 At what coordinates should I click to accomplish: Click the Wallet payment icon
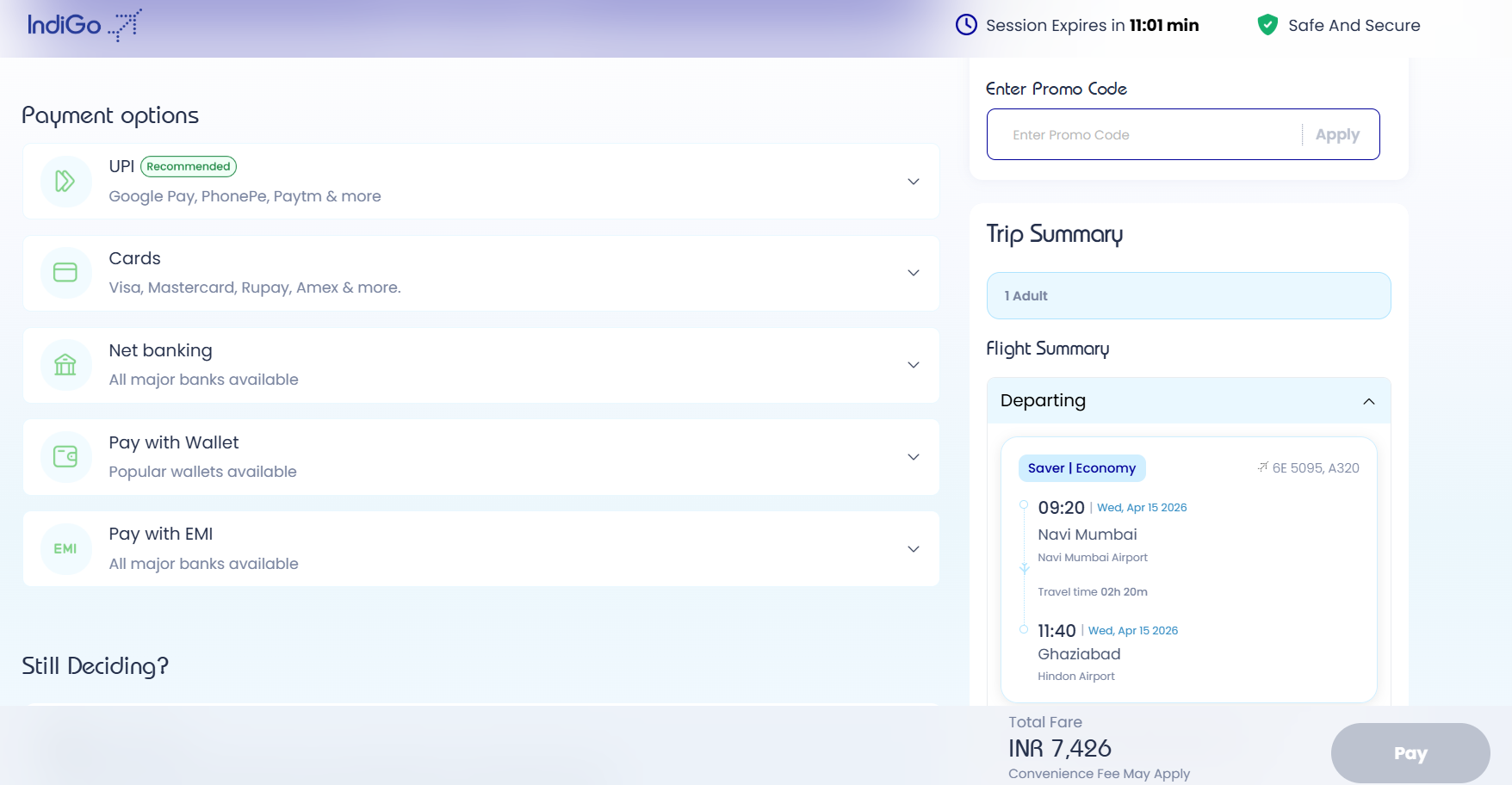click(x=65, y=456)
